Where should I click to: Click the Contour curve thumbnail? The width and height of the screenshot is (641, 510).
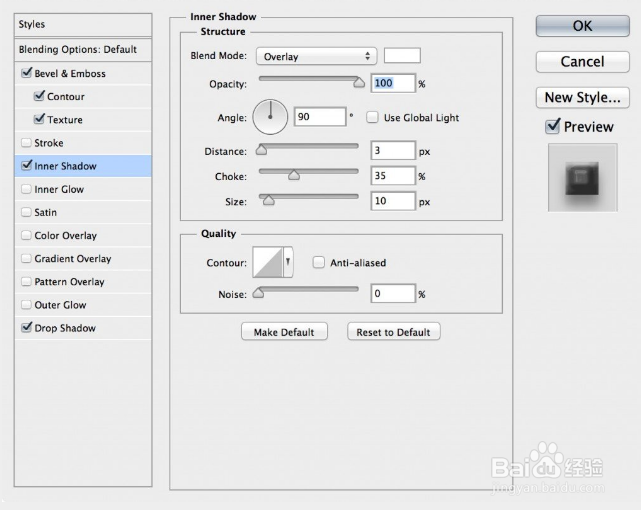268,262
